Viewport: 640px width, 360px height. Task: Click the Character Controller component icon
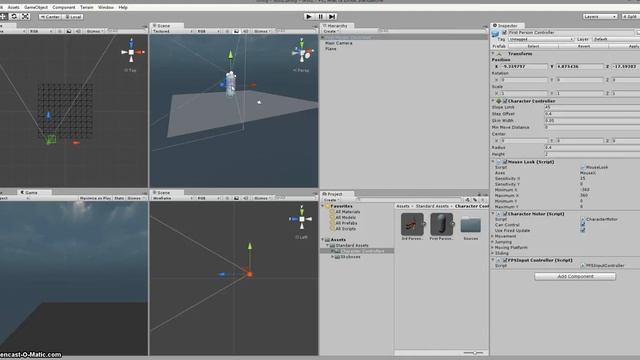click(x=499, y=101)
